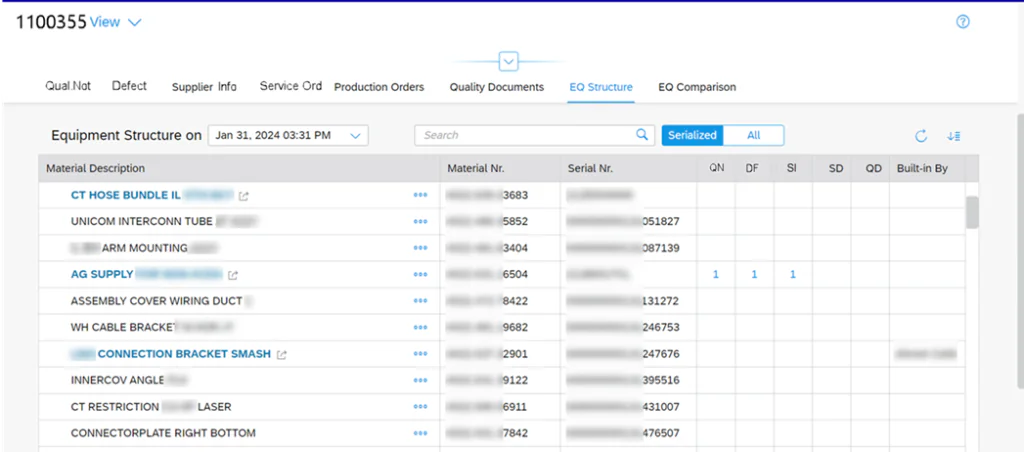Open three-dot menu for CT HOSE BUNDLE IL

pos(421,195)
